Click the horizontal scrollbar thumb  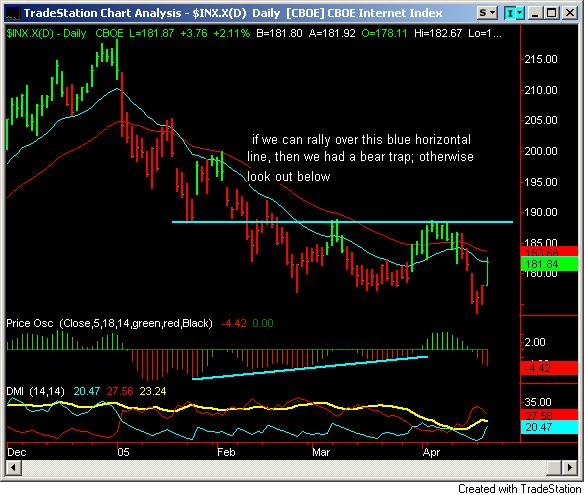(554, 467)
